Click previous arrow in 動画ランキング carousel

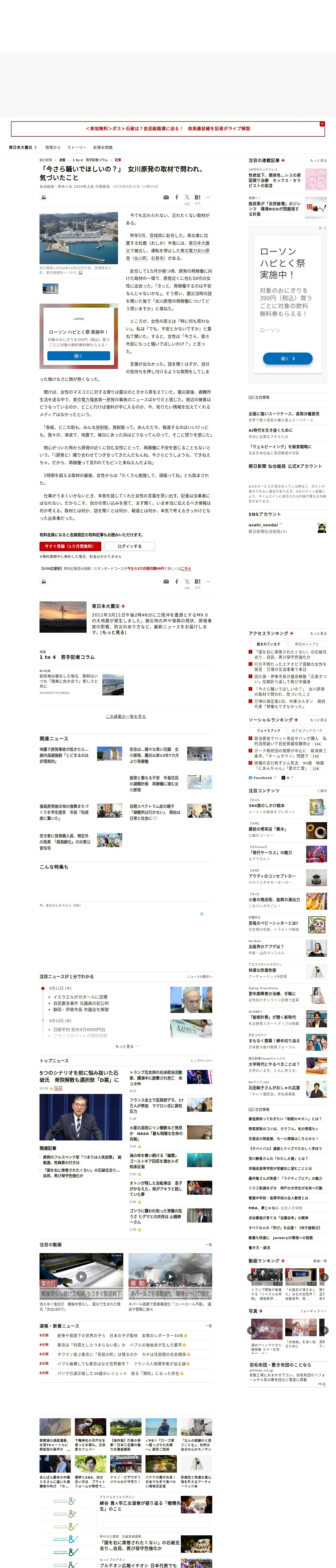pyautogui.click(x=251, y=1277)
